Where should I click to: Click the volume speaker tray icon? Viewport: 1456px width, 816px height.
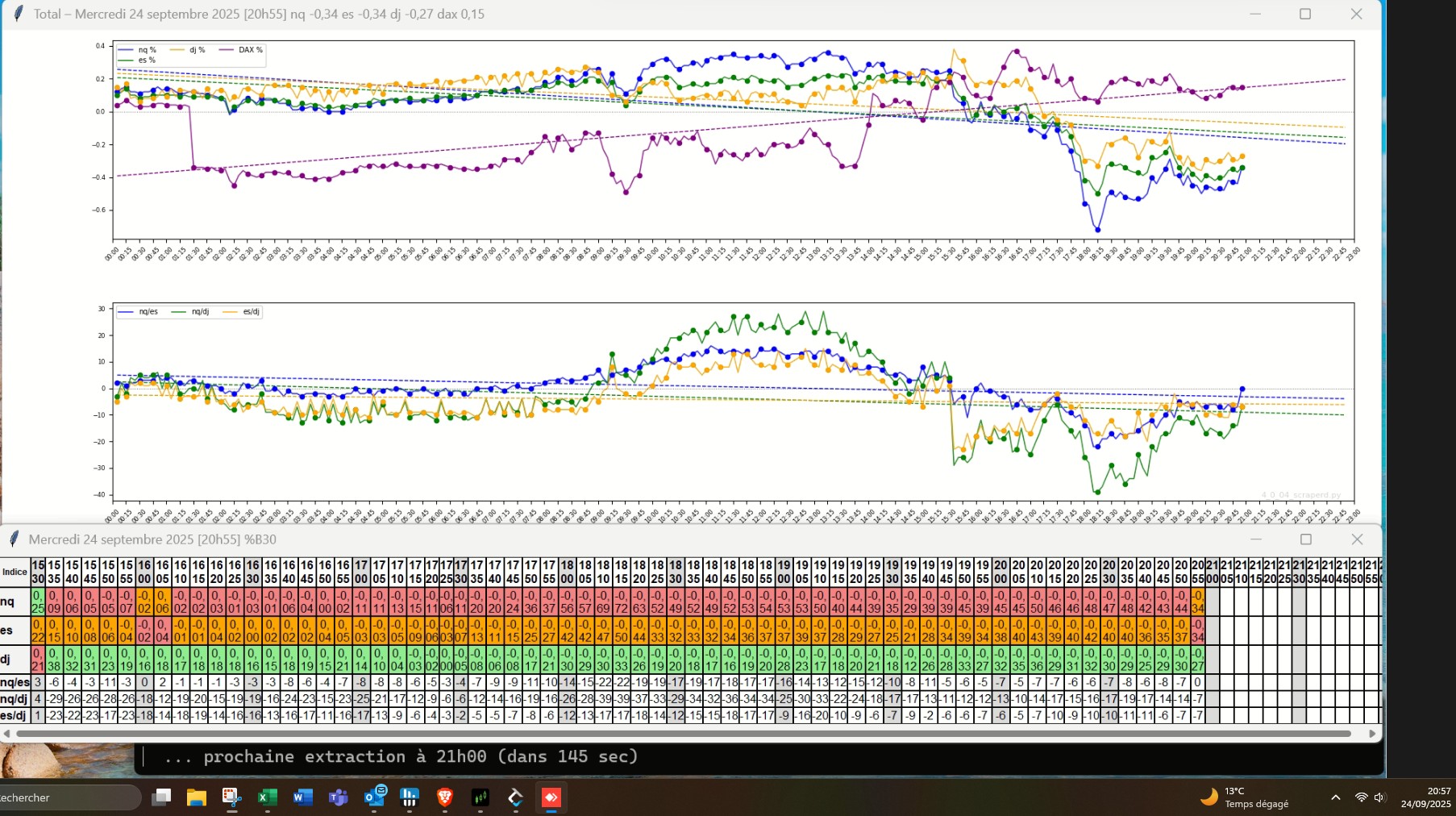click(x=1379, y=797)
